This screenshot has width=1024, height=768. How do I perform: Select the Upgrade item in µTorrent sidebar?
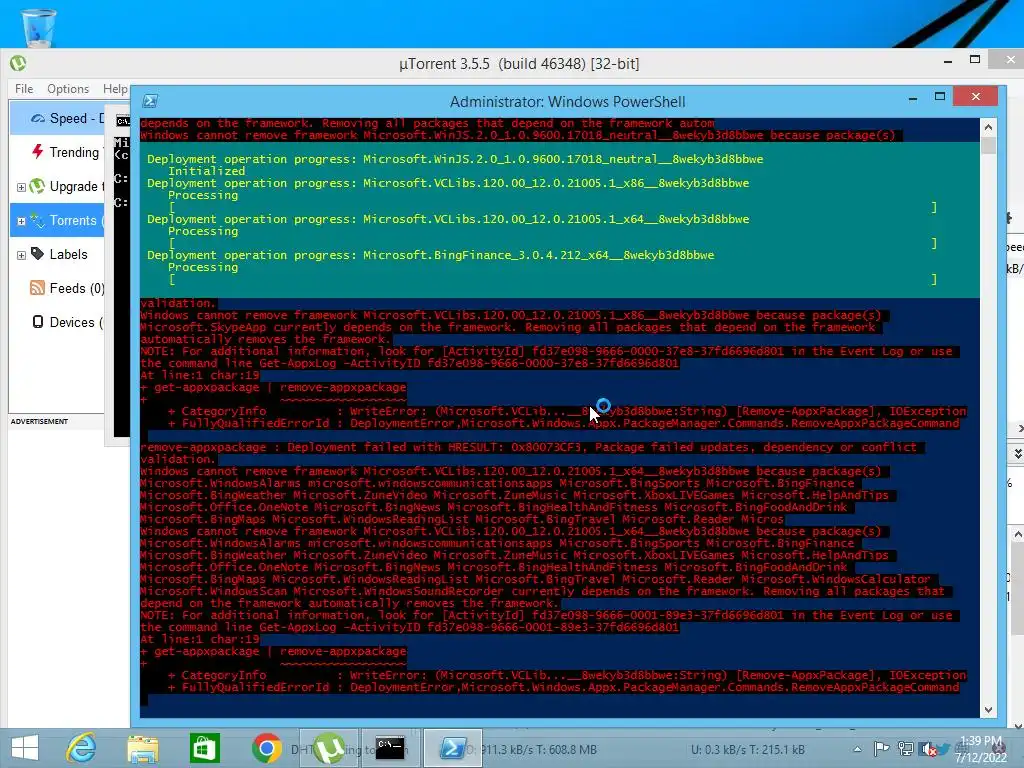(x=57, y=186)
